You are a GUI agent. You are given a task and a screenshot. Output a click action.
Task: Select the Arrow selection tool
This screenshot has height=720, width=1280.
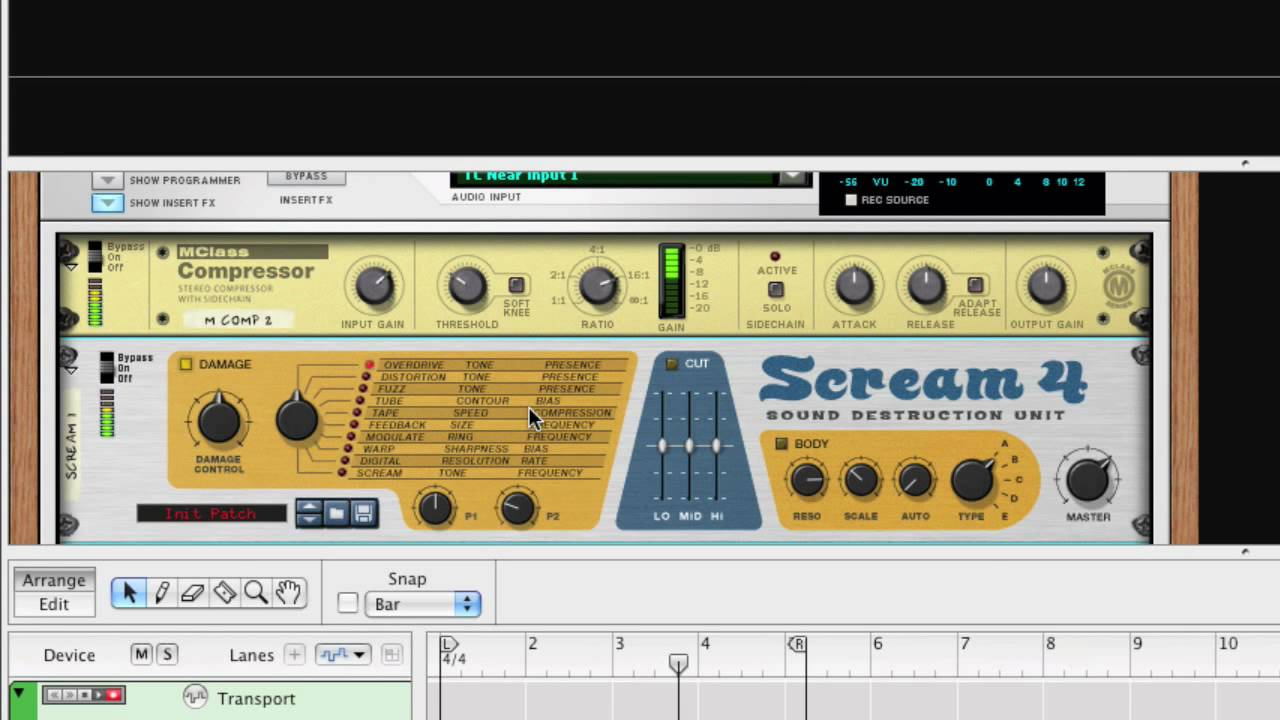[128, 593]
